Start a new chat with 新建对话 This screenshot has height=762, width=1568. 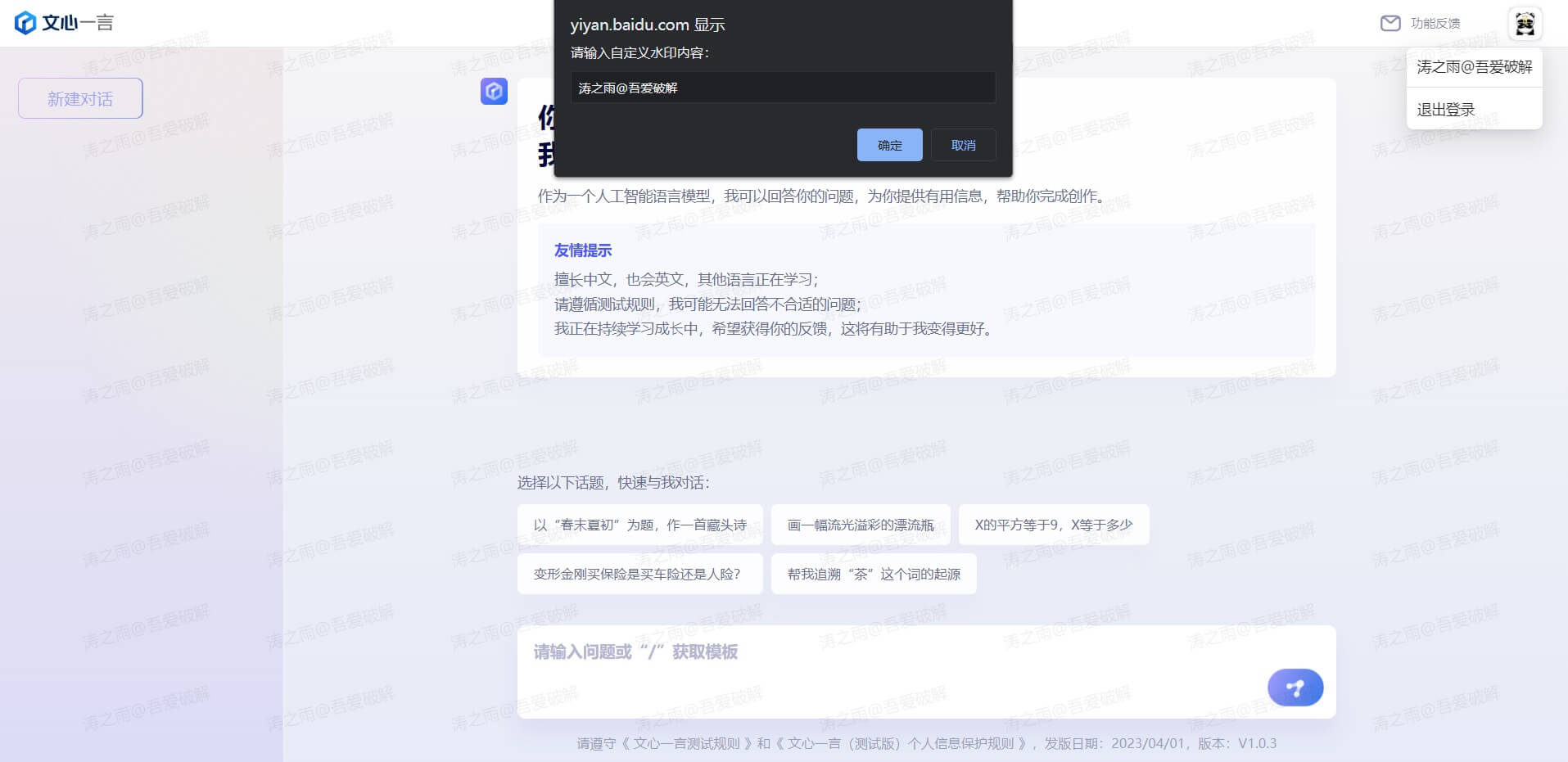click(80, 98)
